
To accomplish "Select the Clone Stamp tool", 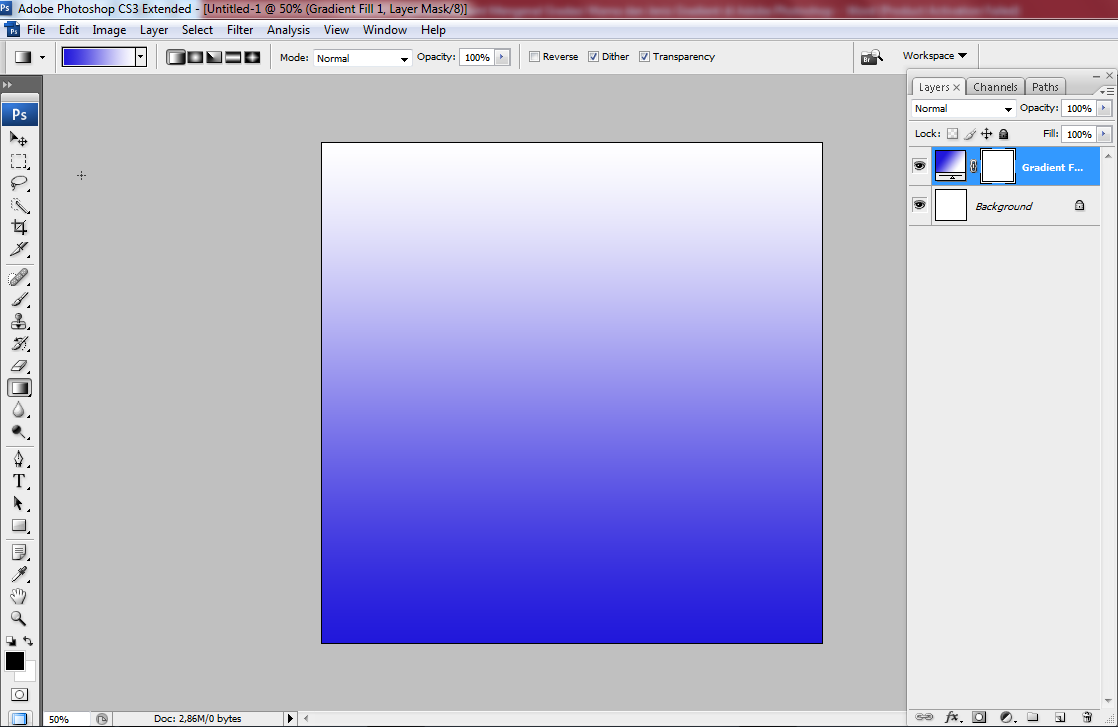I will click(x=18, y=323).
